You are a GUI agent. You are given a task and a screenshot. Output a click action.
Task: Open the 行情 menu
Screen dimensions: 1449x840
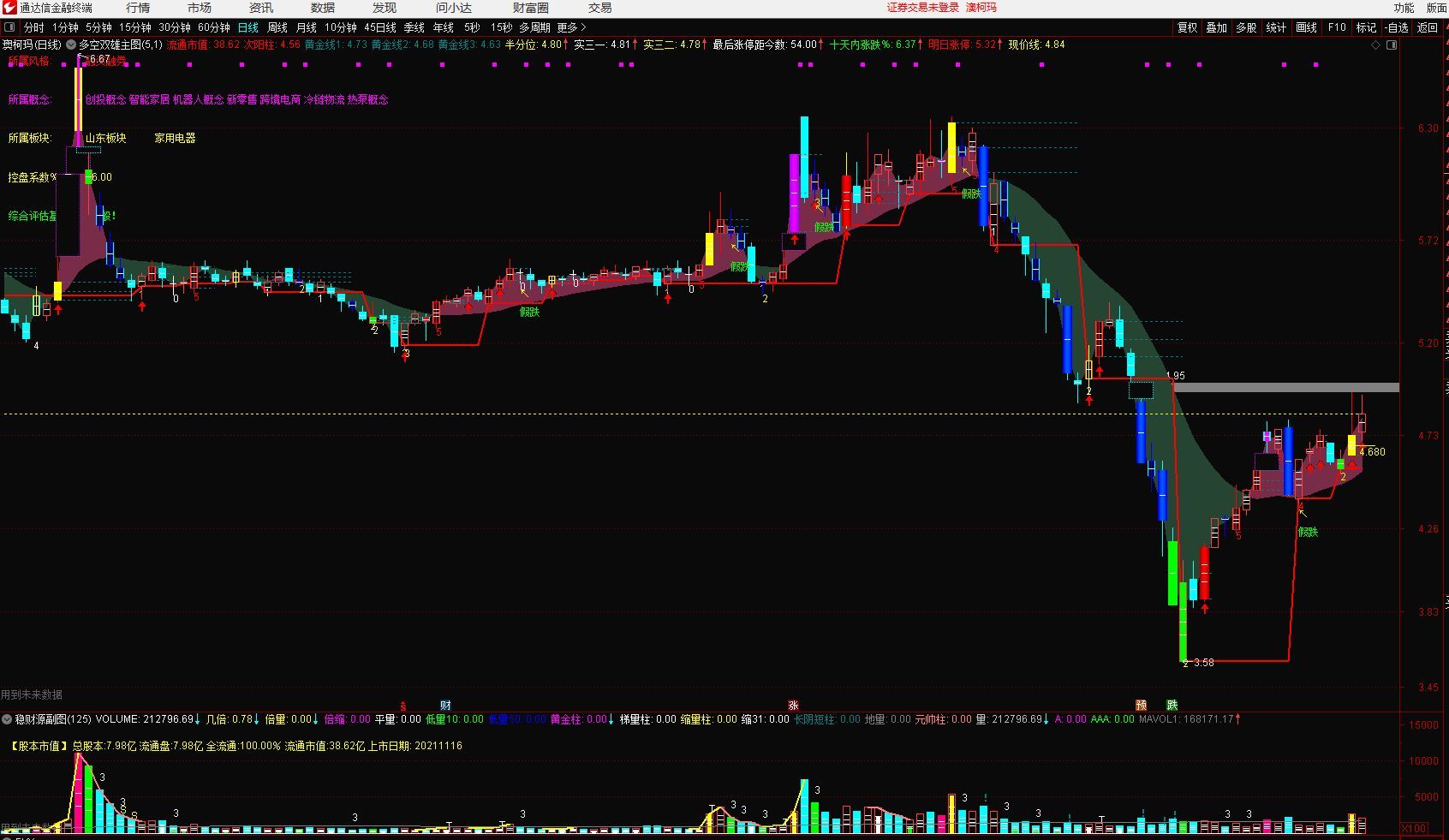pyautogui.click(x=138, y=8)
